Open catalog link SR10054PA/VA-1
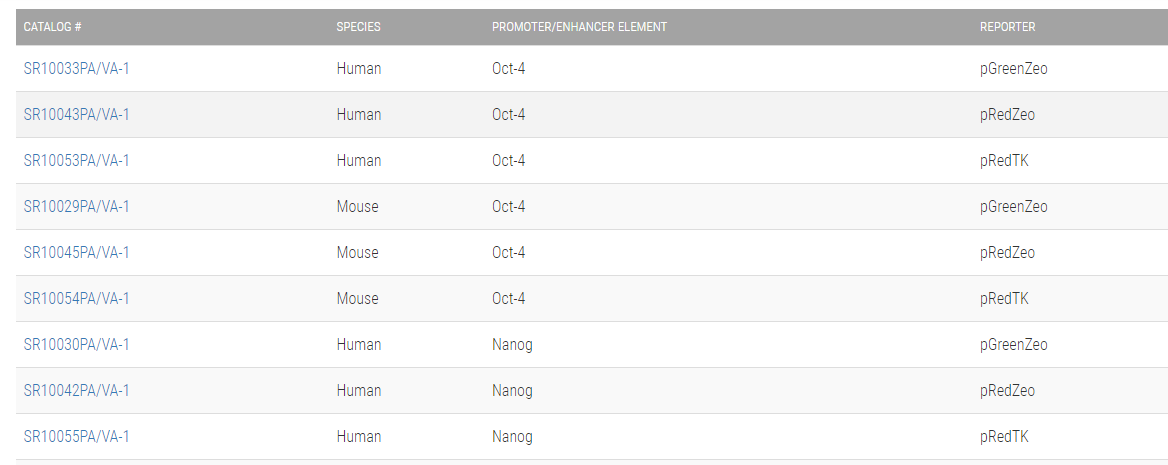 (76, 299)
